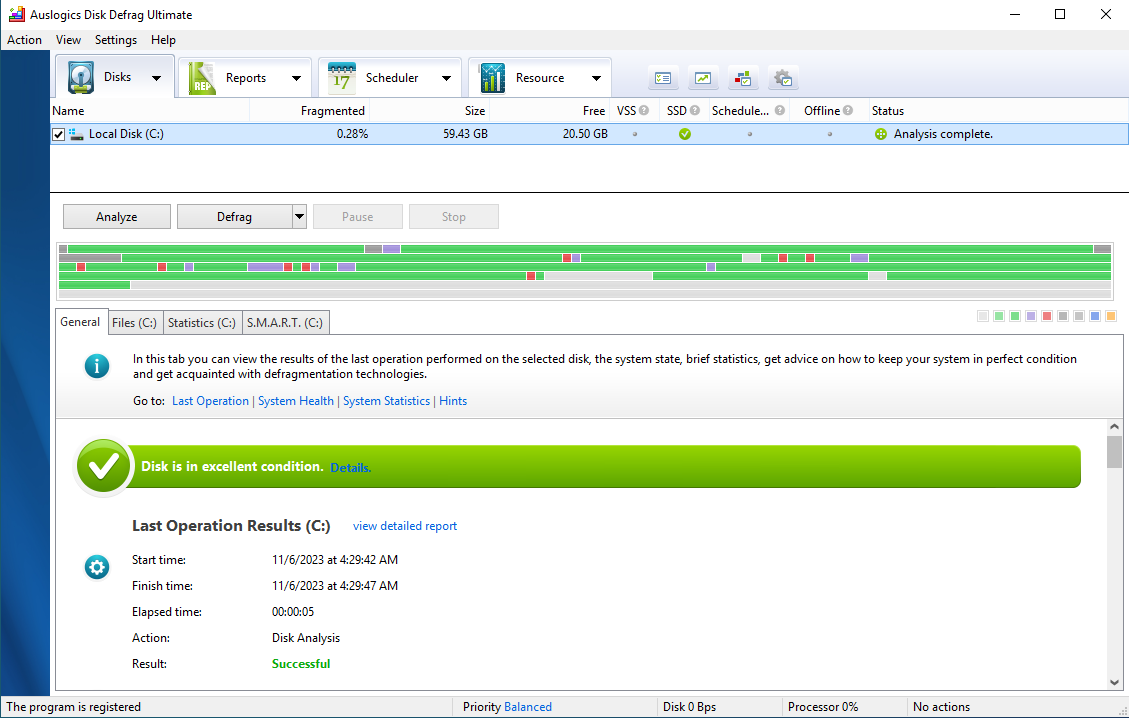
Task: Switch to the Statistics (C:) tab
Action: click(202, 323)
